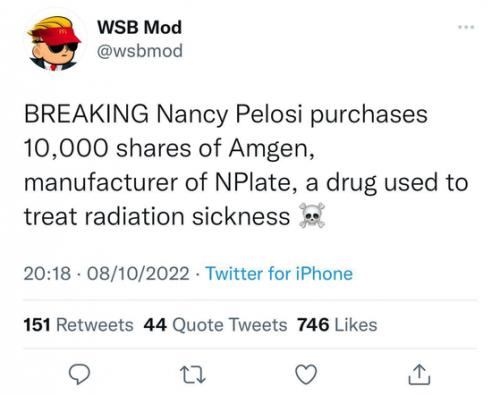Click the phrase radiation sickness

[x=187, y=217]
